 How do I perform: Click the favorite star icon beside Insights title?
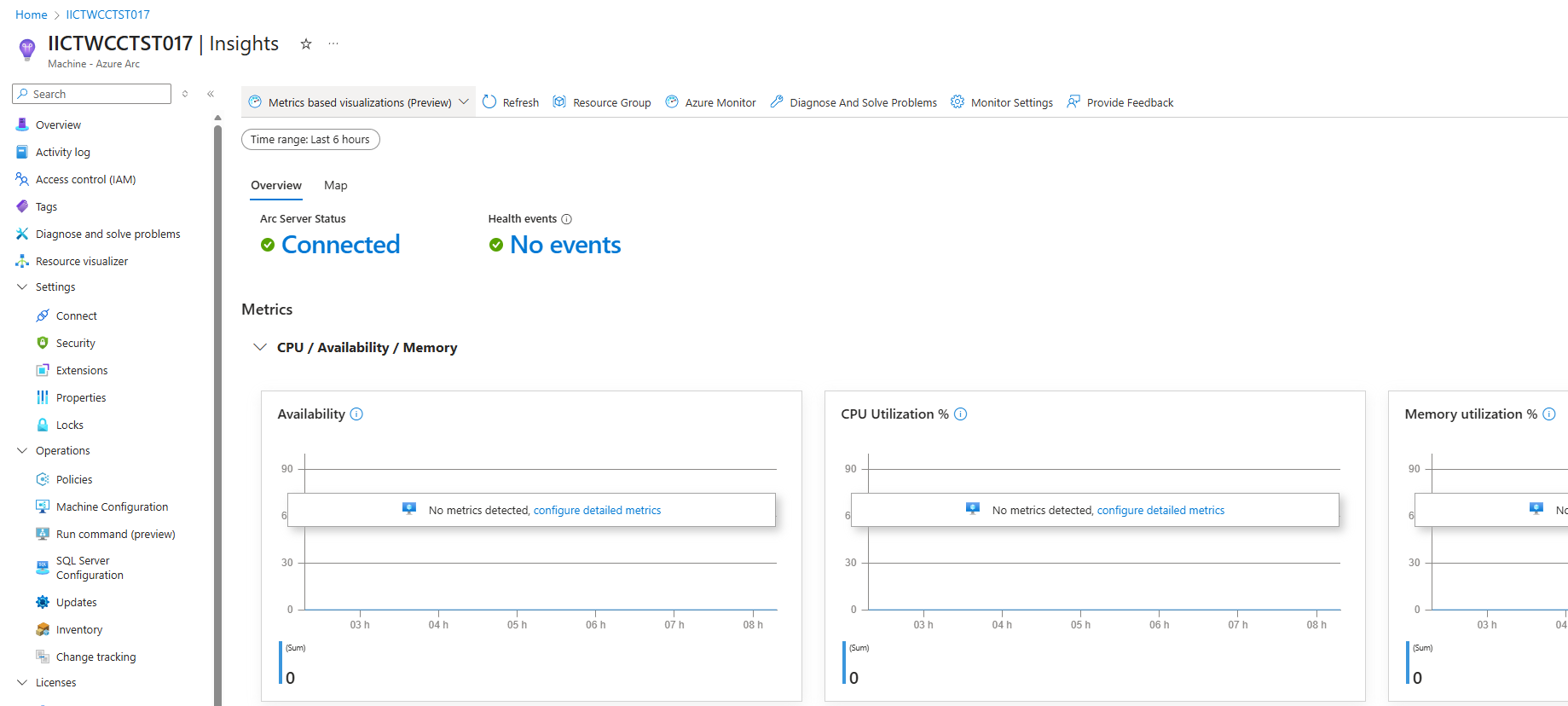coord(306,43)
